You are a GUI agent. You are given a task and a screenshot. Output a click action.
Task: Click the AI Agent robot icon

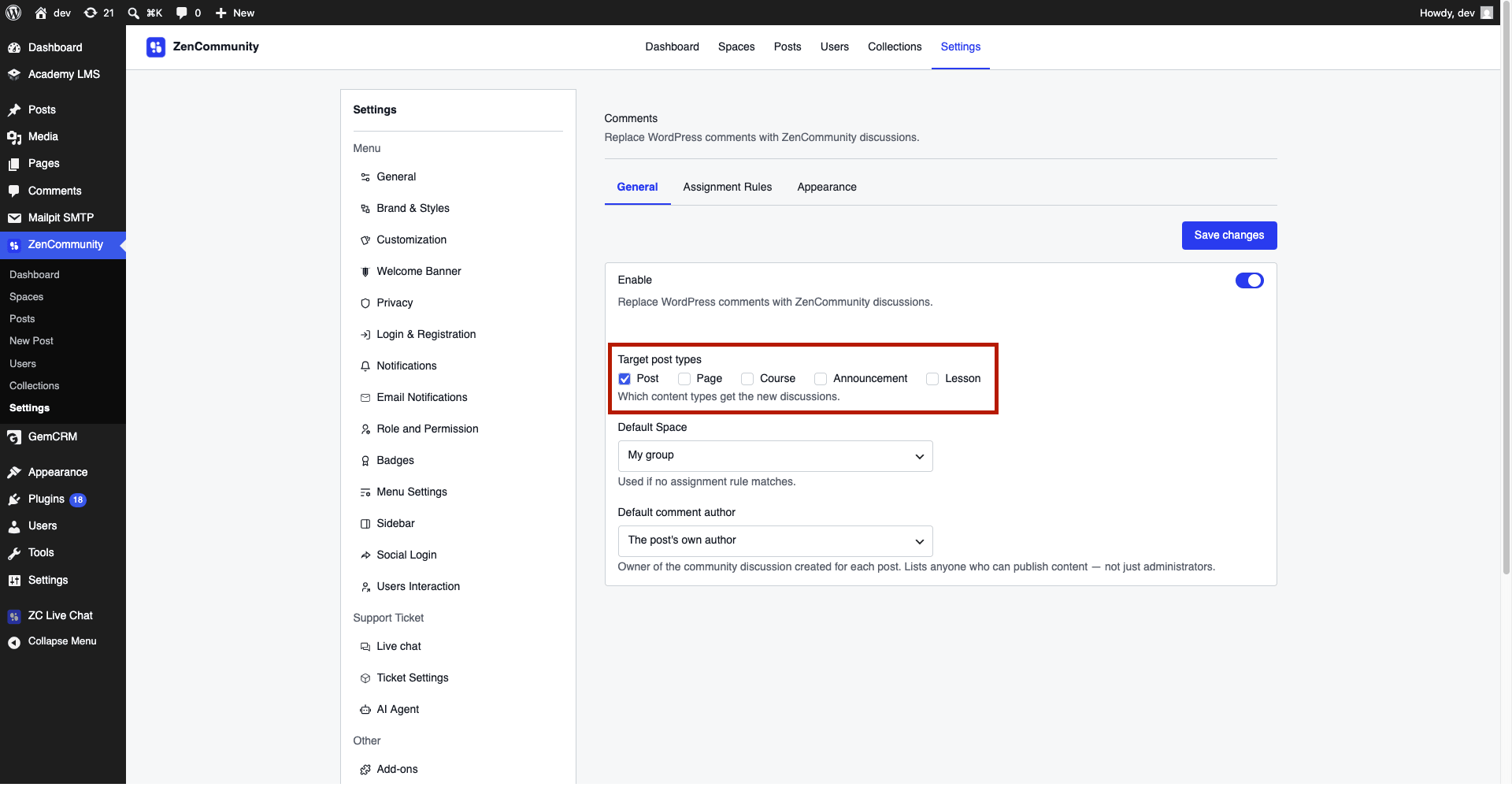point(365,710)
